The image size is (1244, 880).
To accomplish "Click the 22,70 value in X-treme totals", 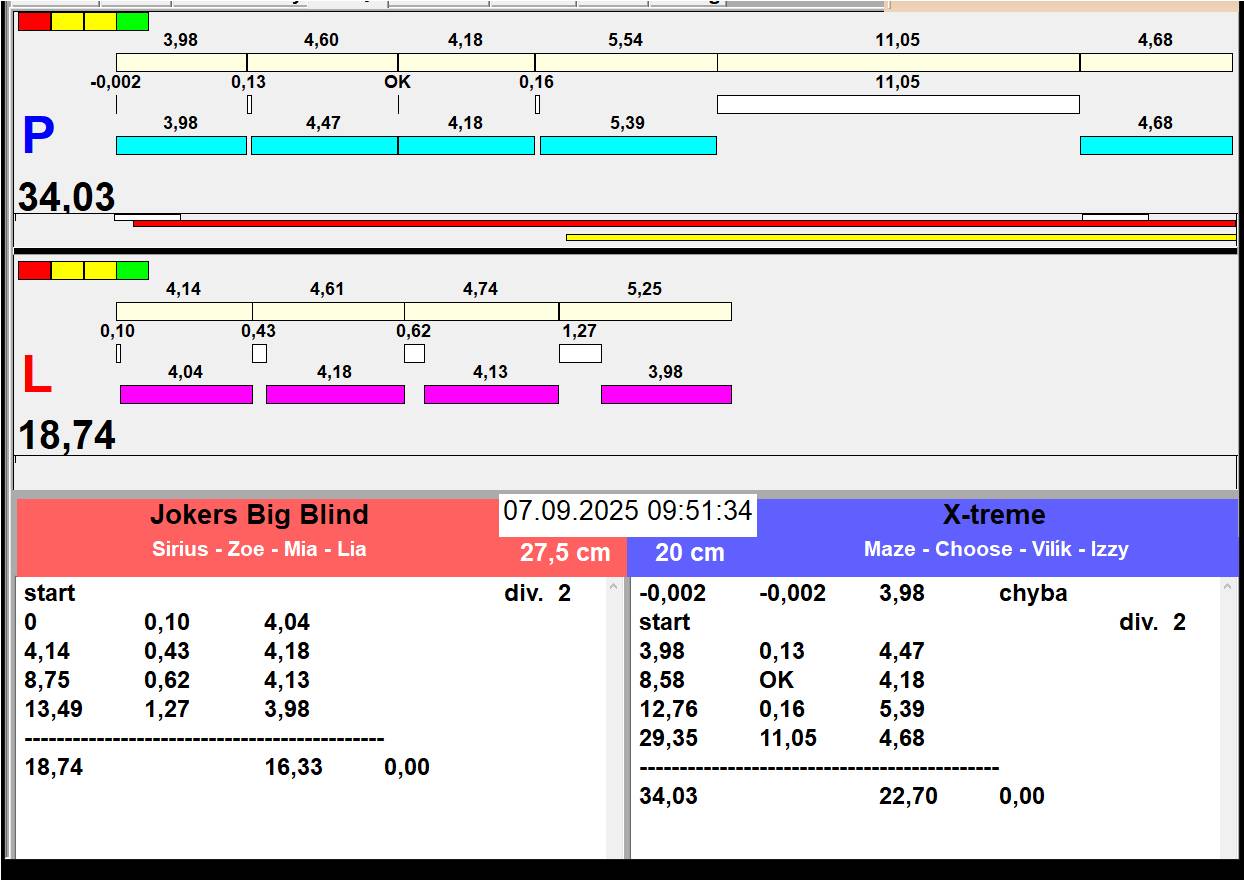I will point(908,796).
